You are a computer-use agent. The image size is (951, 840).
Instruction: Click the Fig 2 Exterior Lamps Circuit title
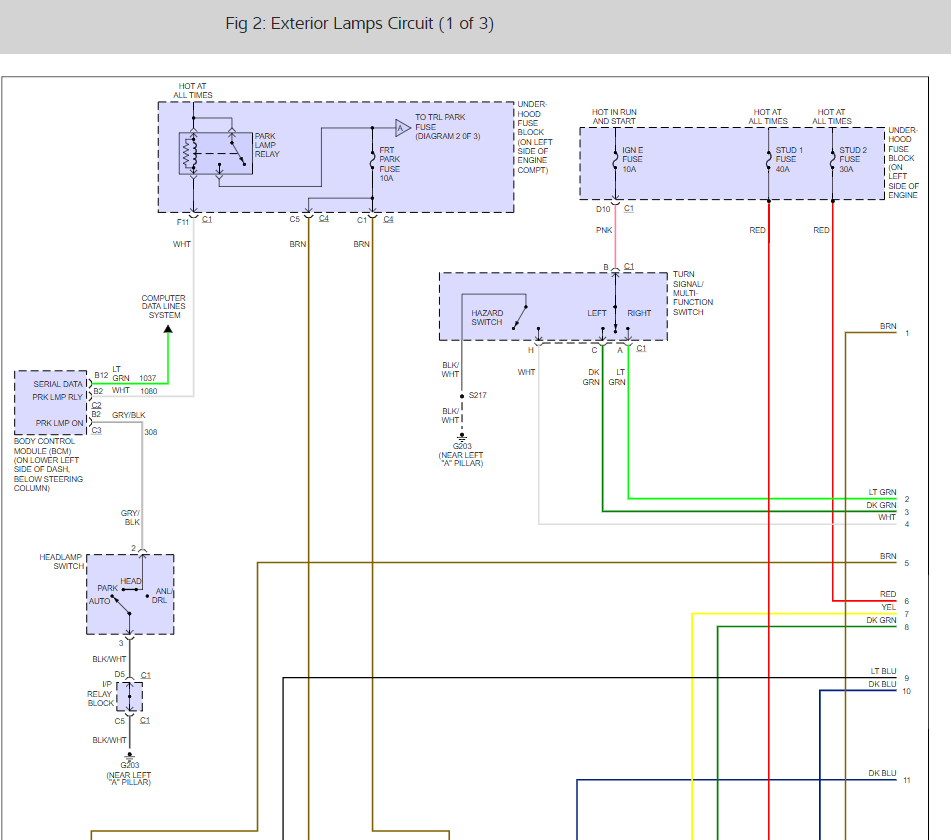pyautogui.click(x=359, y=24)
